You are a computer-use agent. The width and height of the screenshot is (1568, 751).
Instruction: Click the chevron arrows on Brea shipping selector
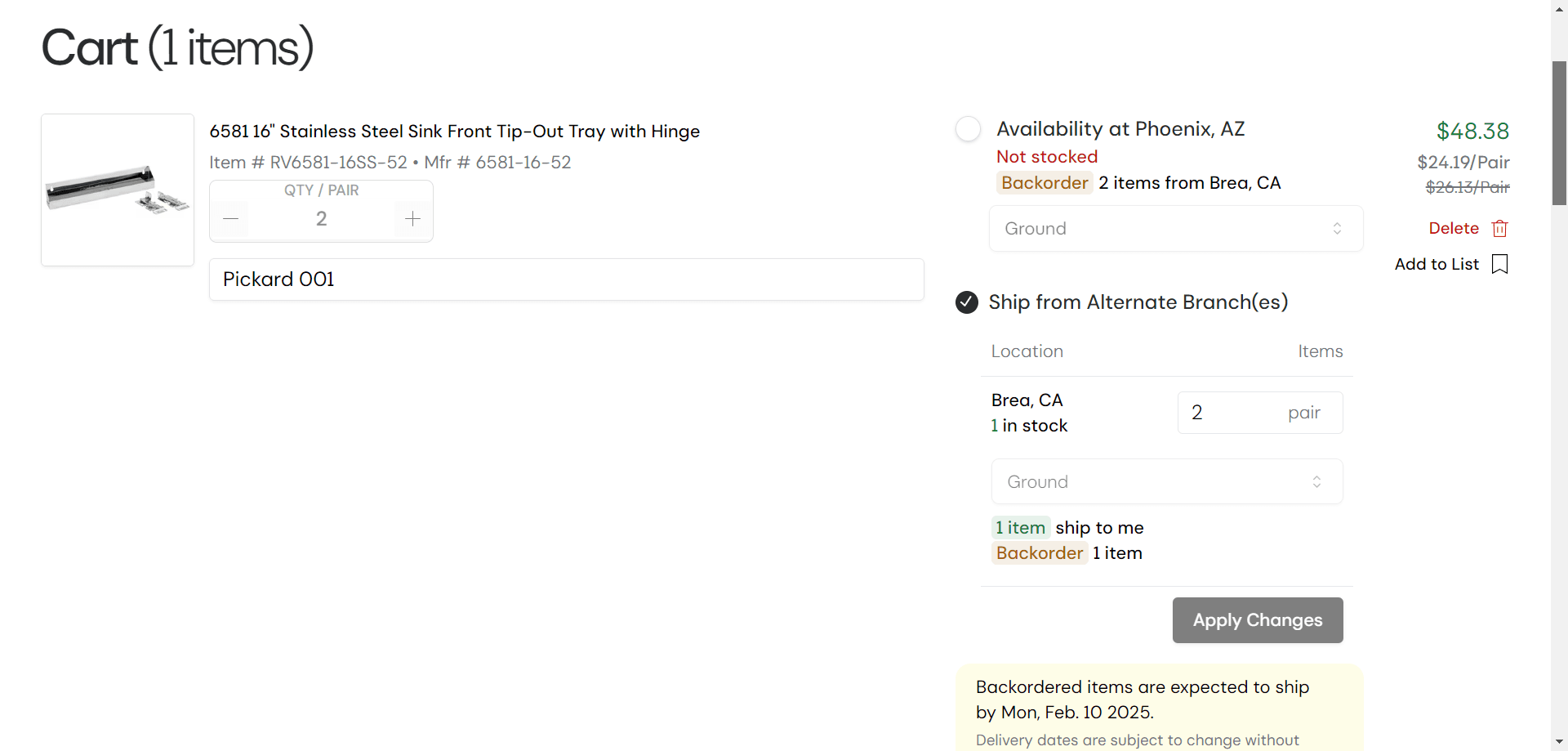point(1316,481)
